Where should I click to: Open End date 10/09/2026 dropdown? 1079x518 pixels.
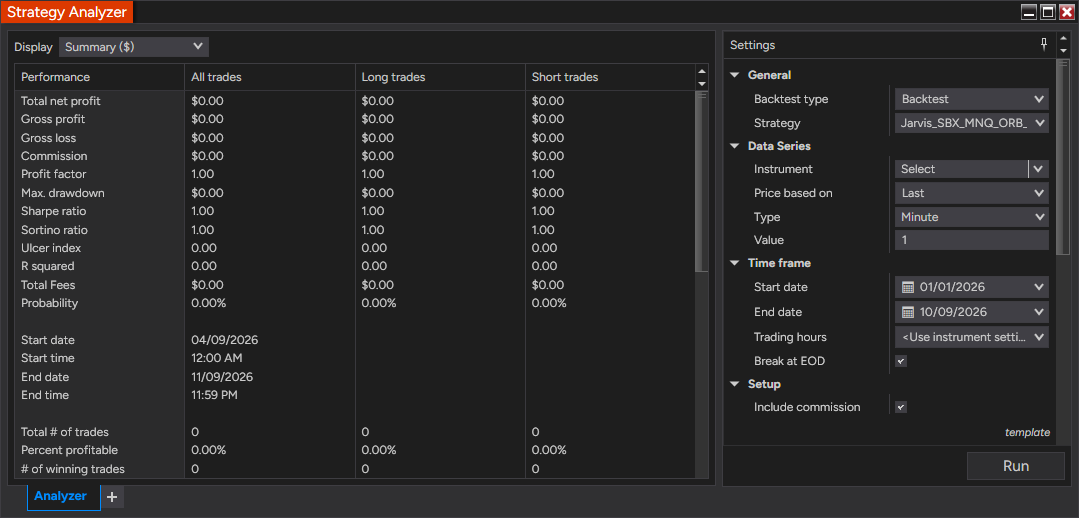coord(972,312)
